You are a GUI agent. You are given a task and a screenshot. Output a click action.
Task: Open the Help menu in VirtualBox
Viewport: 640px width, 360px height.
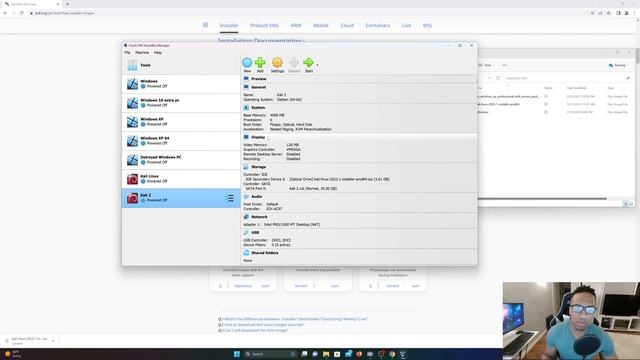point(158,53)
